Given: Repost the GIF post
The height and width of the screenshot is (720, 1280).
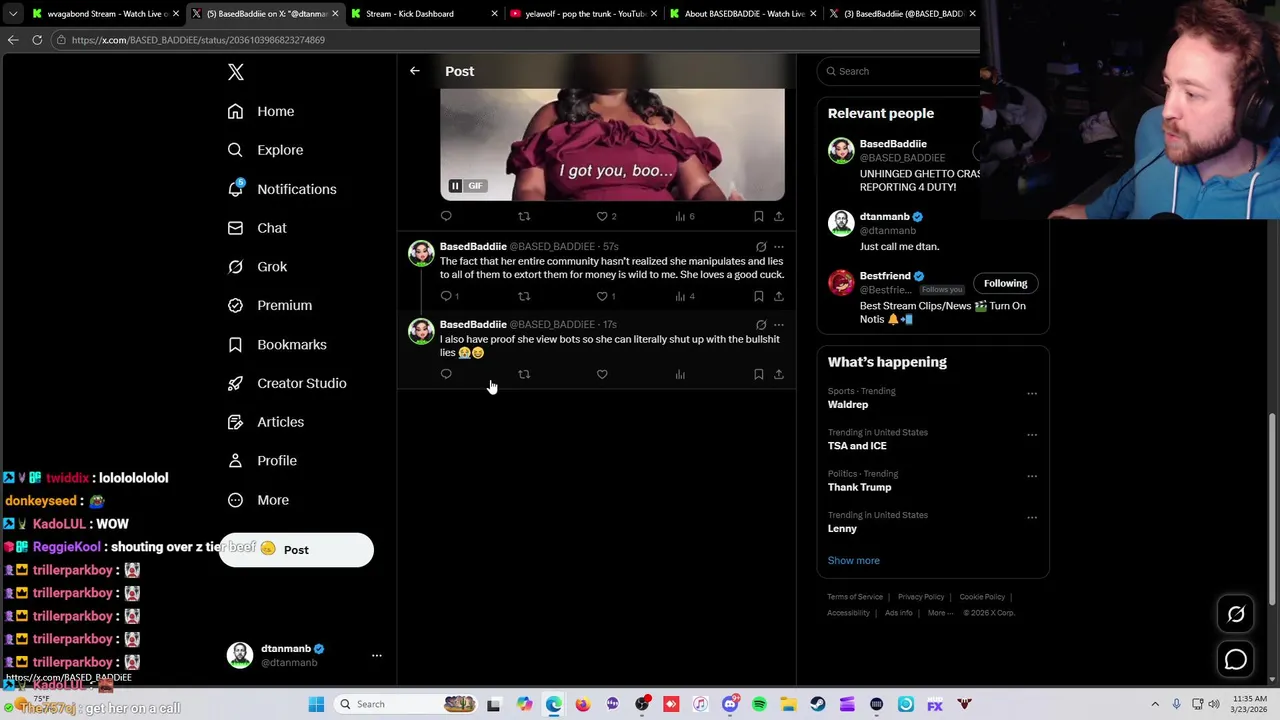Looking at the screenshot, I should point(524,216).
